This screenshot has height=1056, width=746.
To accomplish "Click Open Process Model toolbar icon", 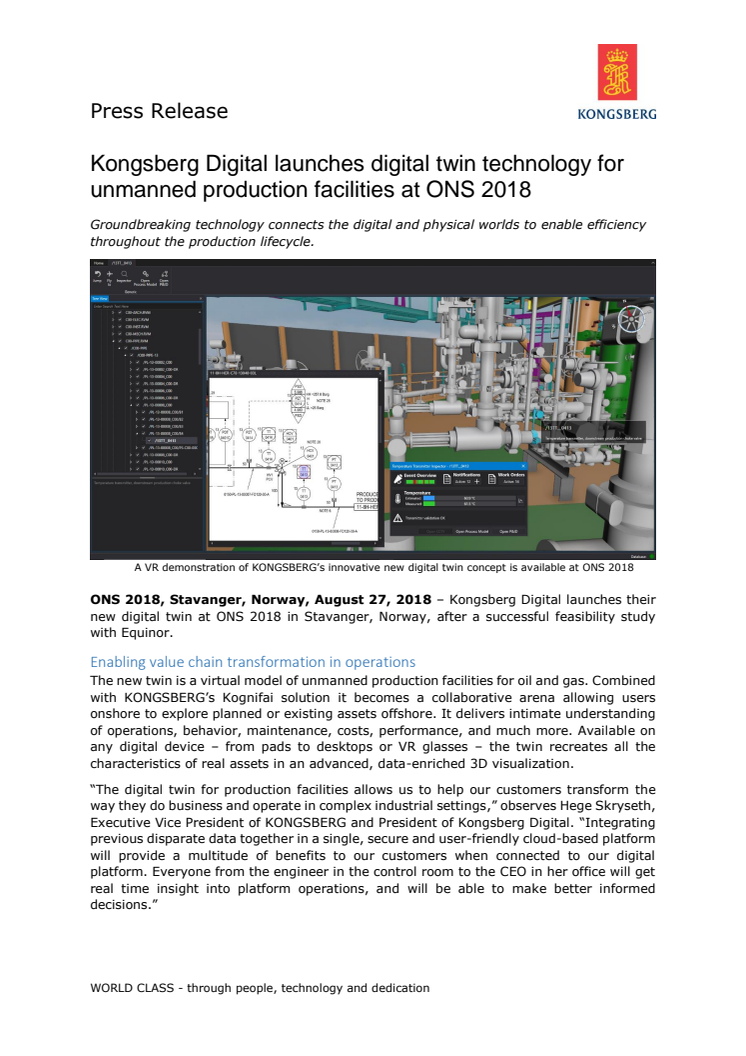I will pyautogui.click(x=146, y=274).
